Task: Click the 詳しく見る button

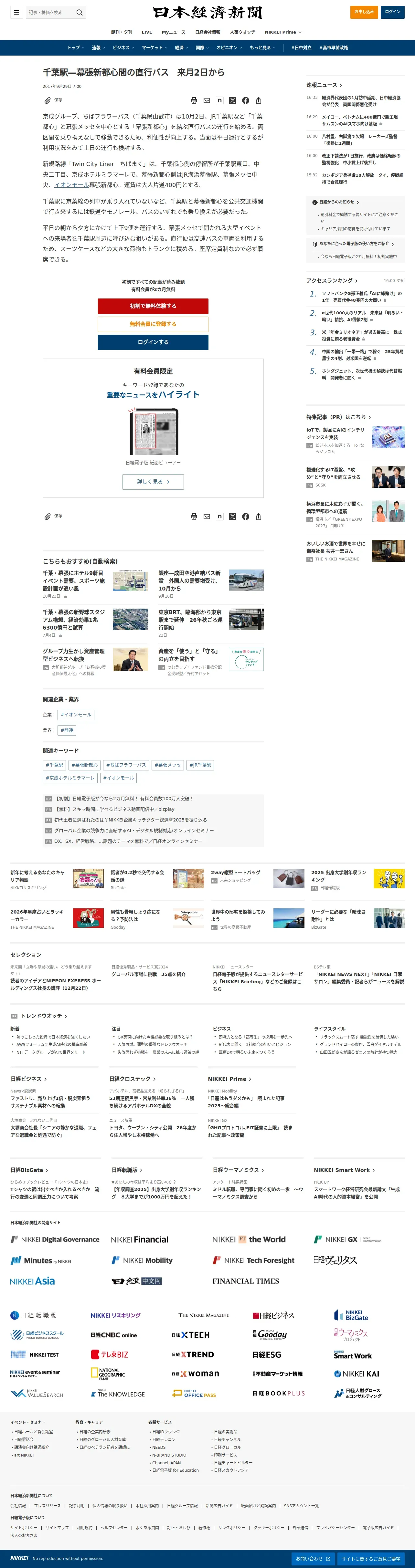Action: coord(153,481)
